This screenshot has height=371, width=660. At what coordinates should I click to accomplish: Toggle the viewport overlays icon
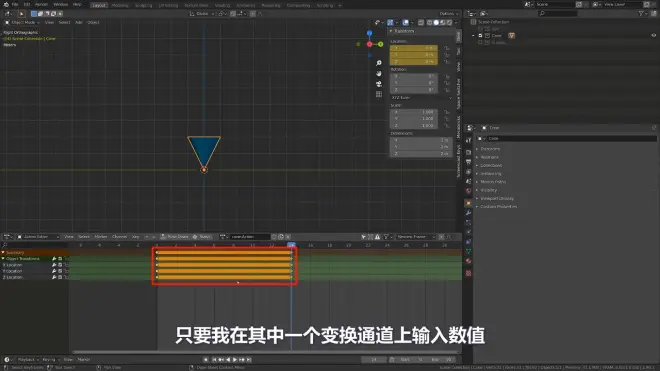click(x=405, y=22)
